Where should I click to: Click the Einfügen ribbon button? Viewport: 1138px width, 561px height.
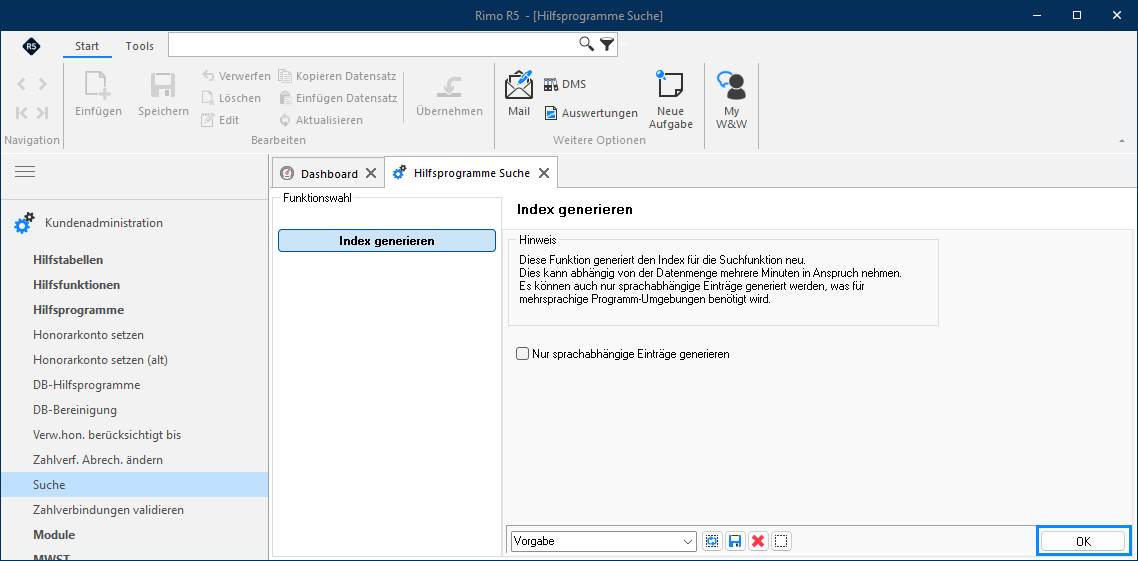click(x=99, y=93)
